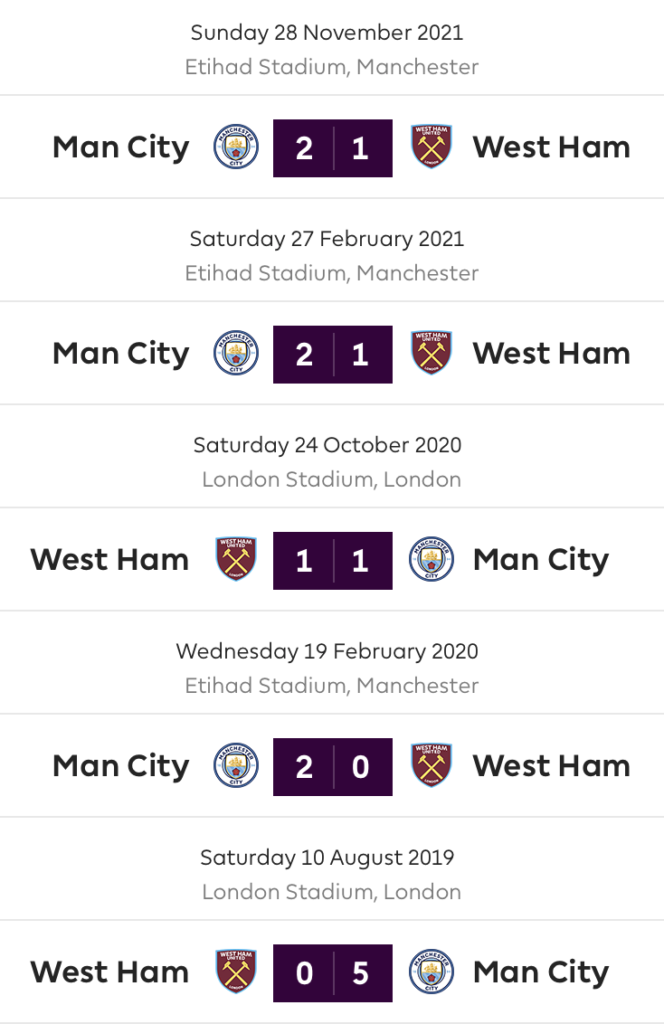Click Man City crest in 10 August 2019 match
664x1024 pixels.
(x=432, y=971)
